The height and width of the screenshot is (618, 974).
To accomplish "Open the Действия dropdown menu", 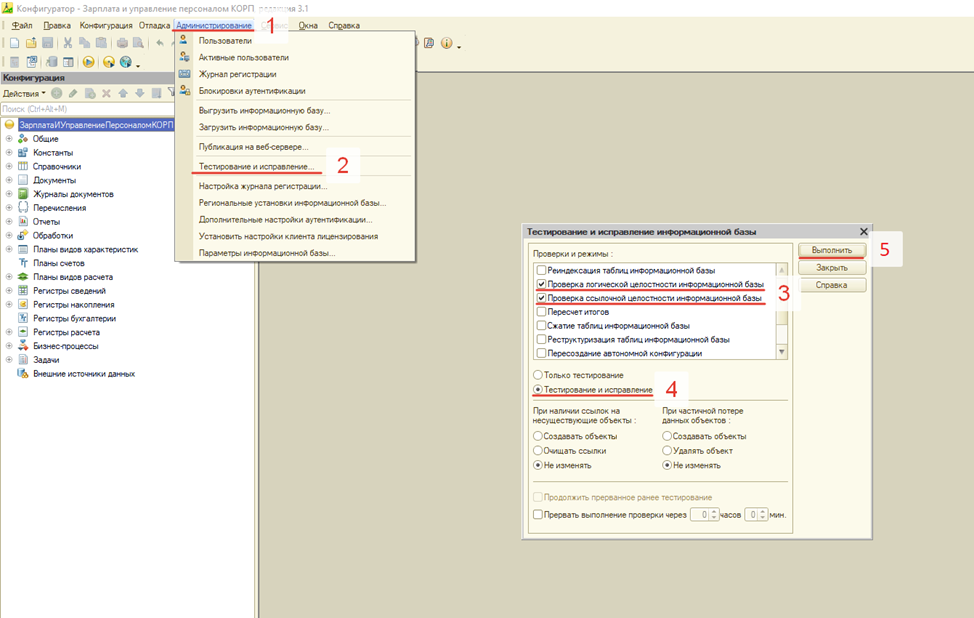I will [24, 93].
